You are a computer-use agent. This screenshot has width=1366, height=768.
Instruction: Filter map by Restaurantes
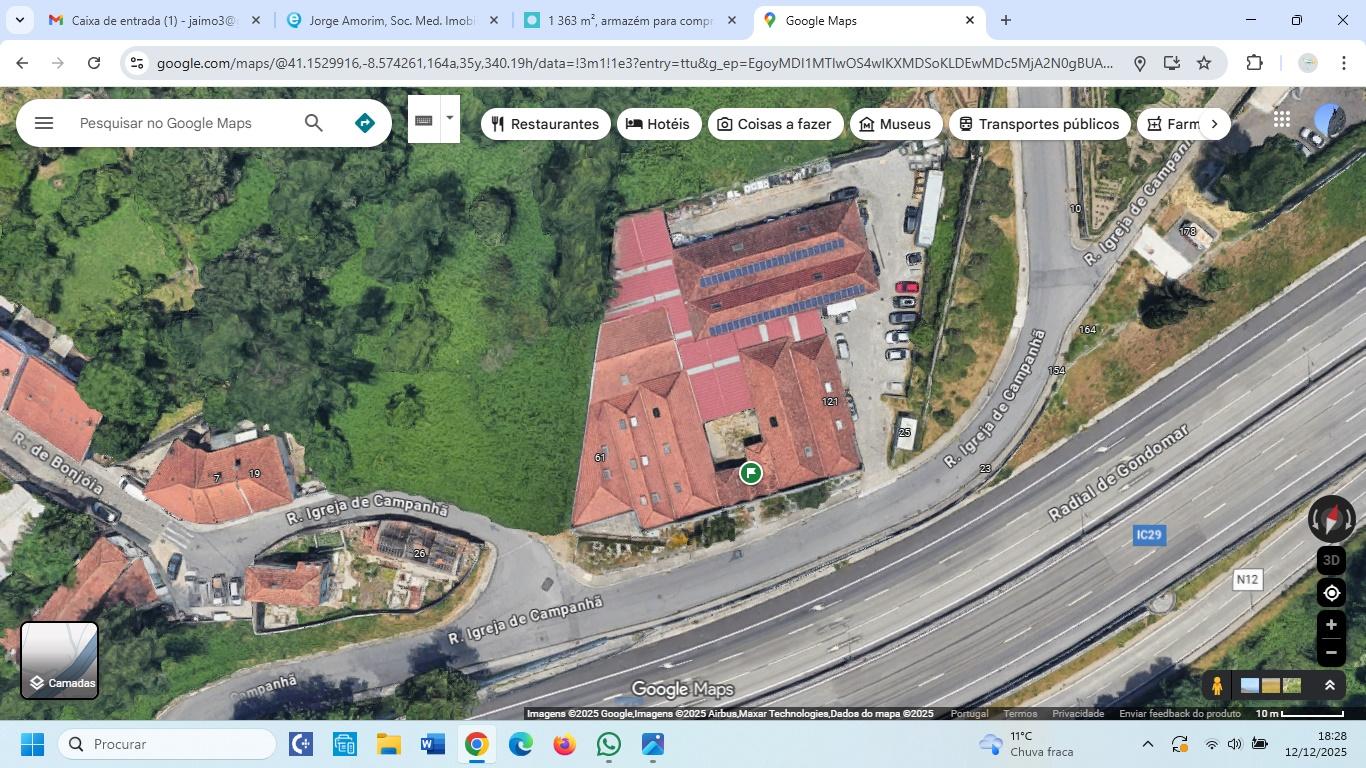(545, 124)
